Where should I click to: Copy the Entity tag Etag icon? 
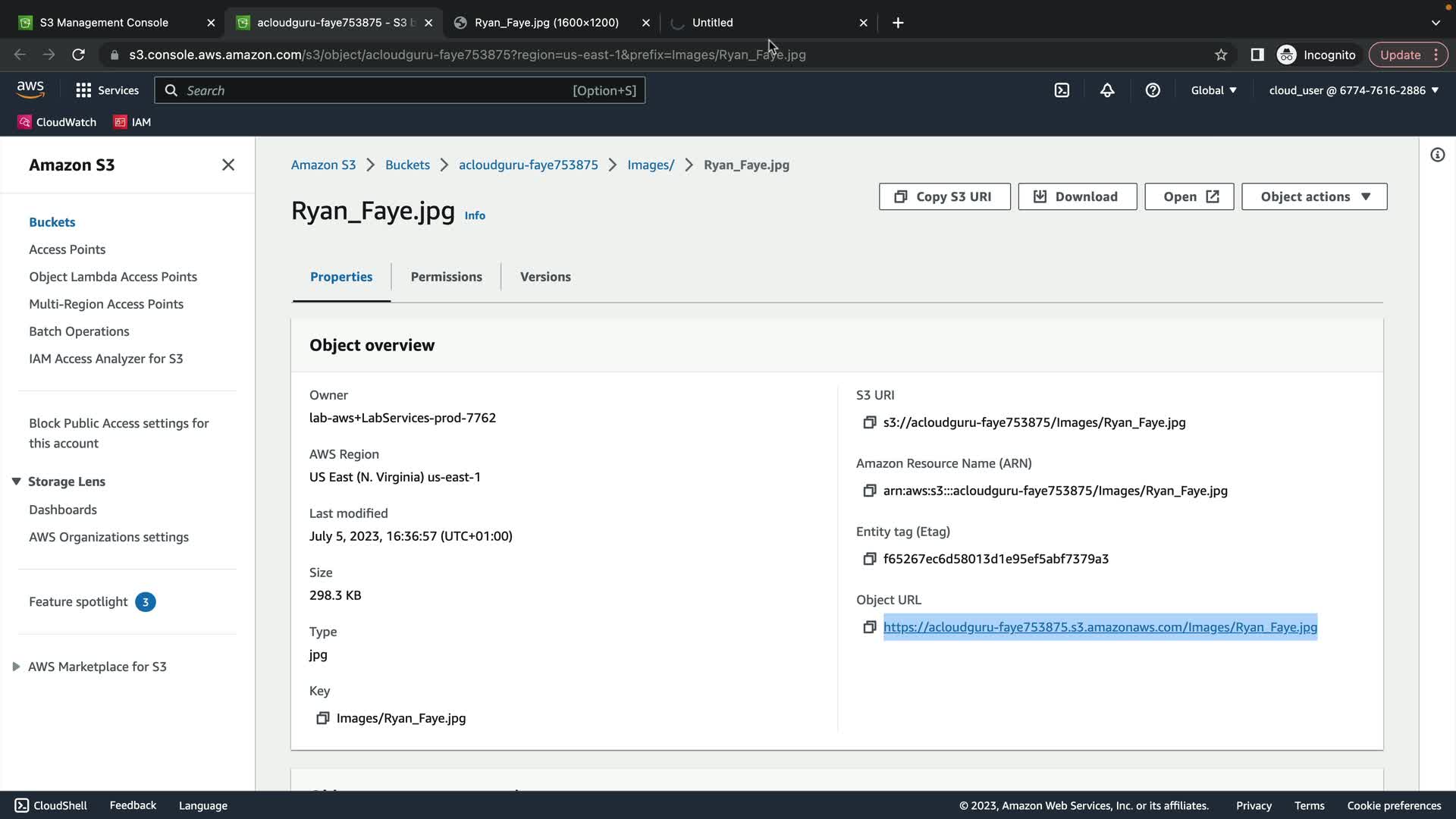[x=869, y=559]
